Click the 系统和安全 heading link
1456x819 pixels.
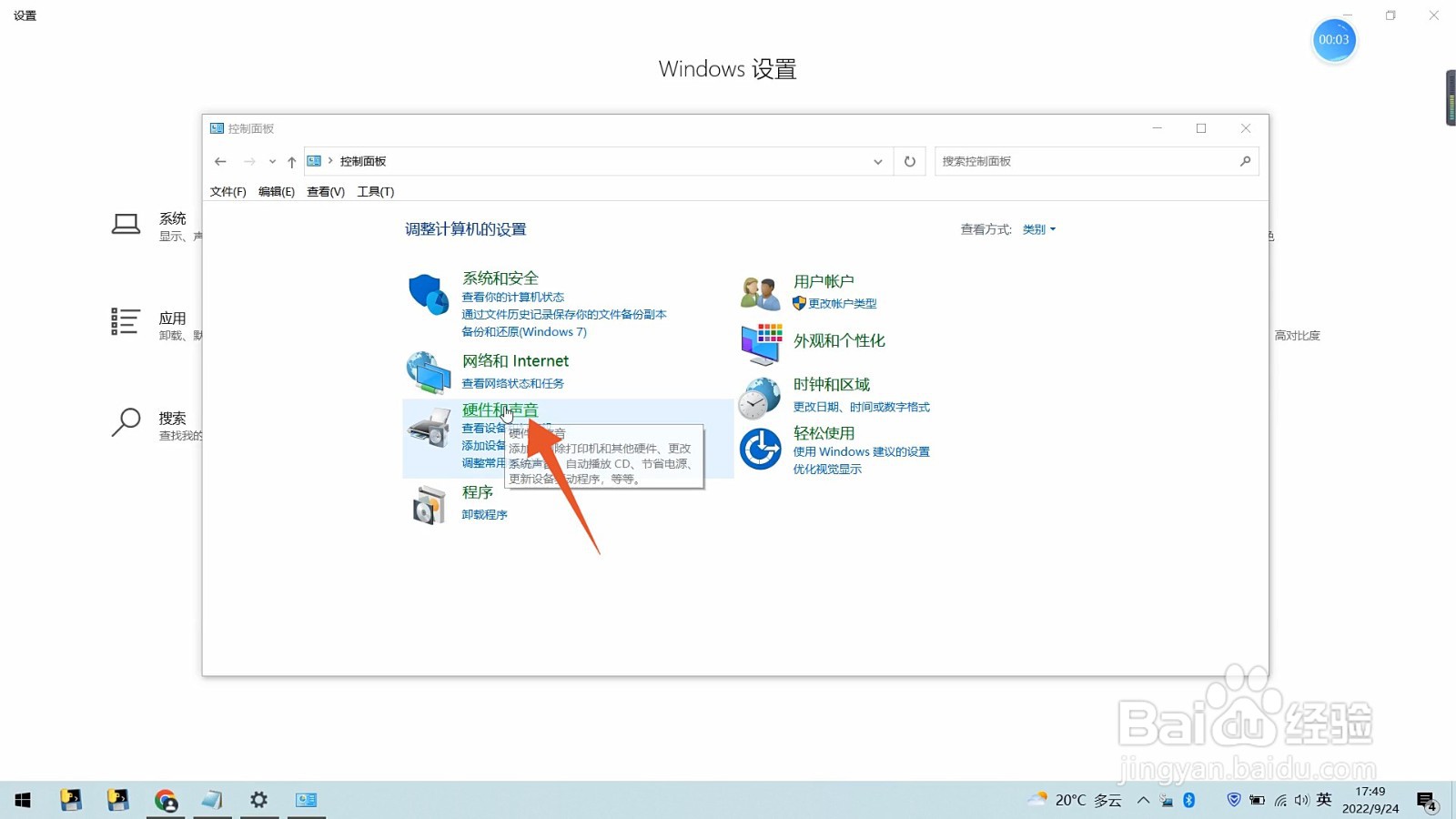(500, 278)
